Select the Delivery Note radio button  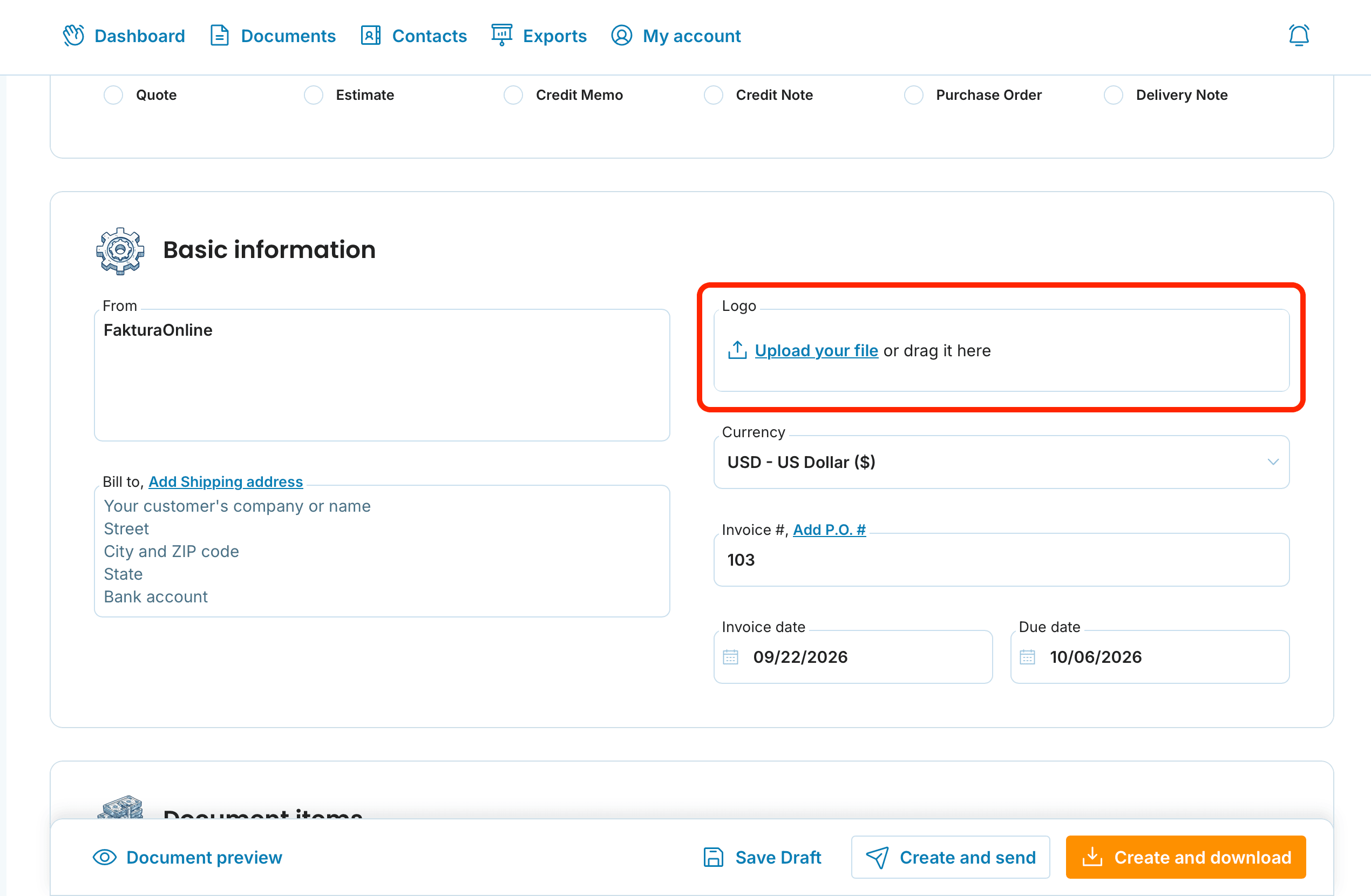[x=1114, y=95]
